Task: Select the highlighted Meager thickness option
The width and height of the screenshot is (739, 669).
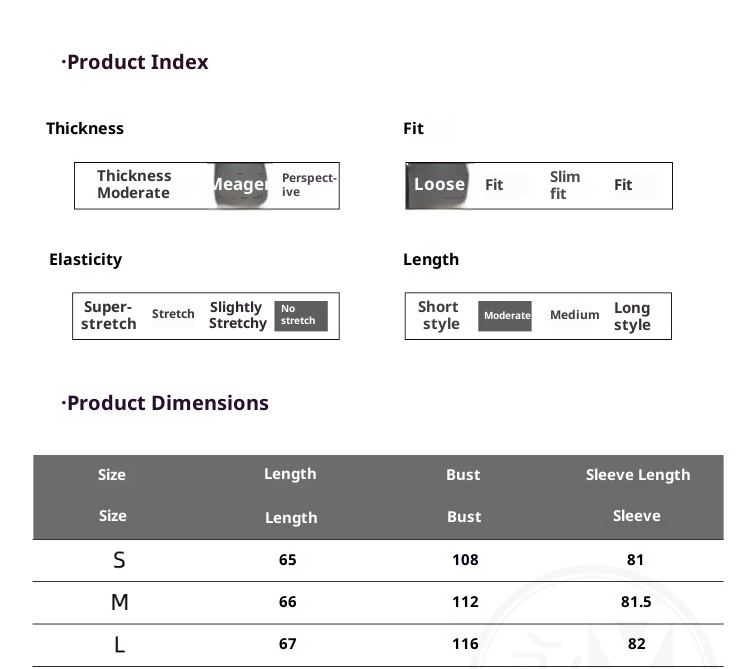Action: click(239, 185)
